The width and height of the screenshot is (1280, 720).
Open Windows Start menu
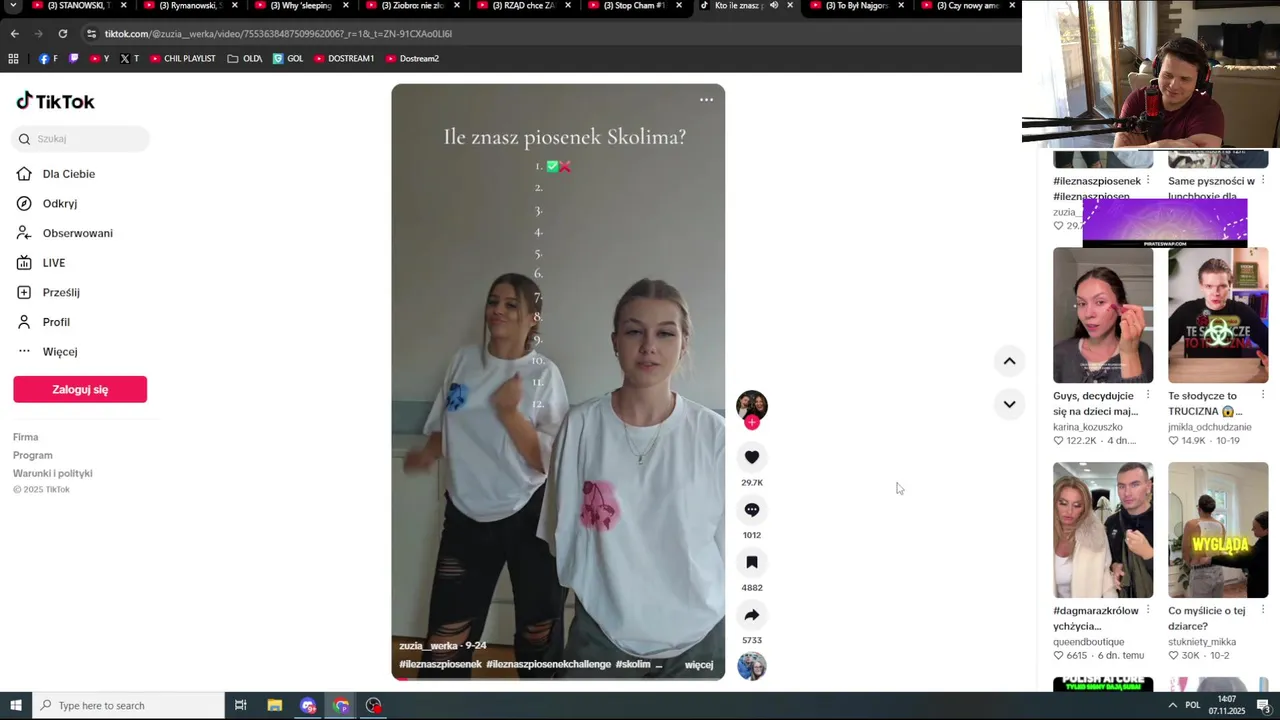16,705
